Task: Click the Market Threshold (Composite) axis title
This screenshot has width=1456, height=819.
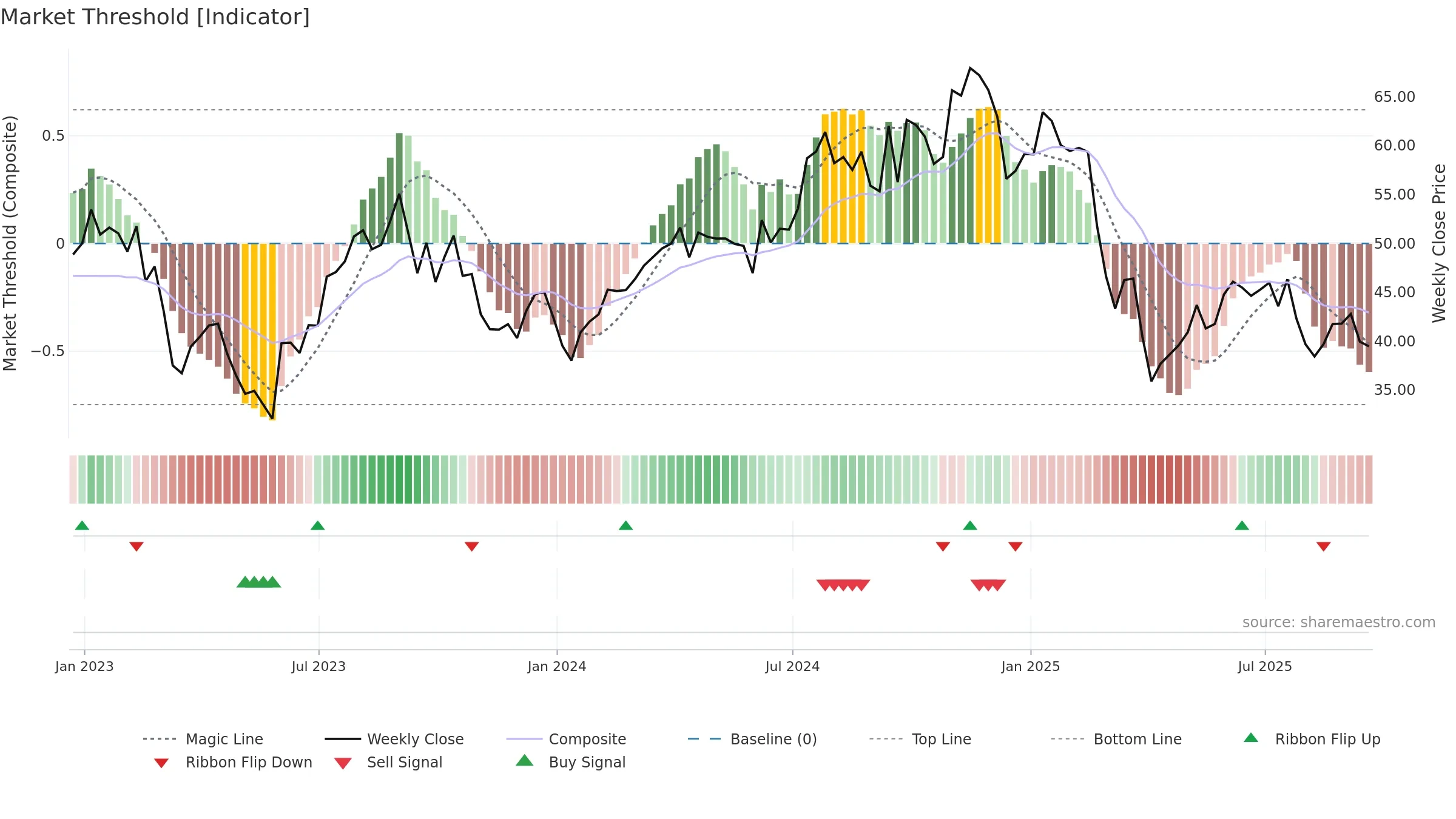Action: point(10,243)
